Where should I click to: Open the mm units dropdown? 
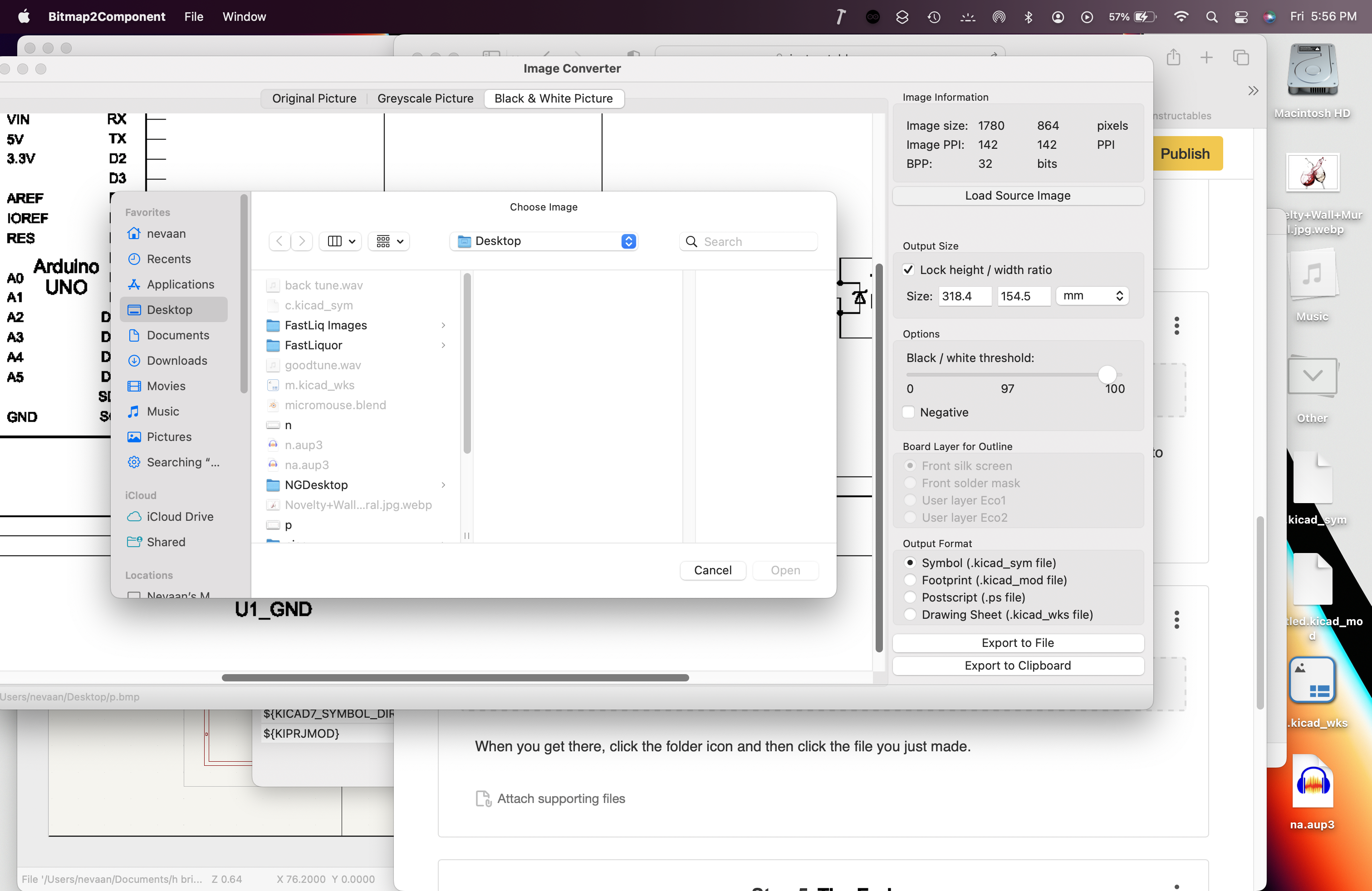(x=1092, y=296)
